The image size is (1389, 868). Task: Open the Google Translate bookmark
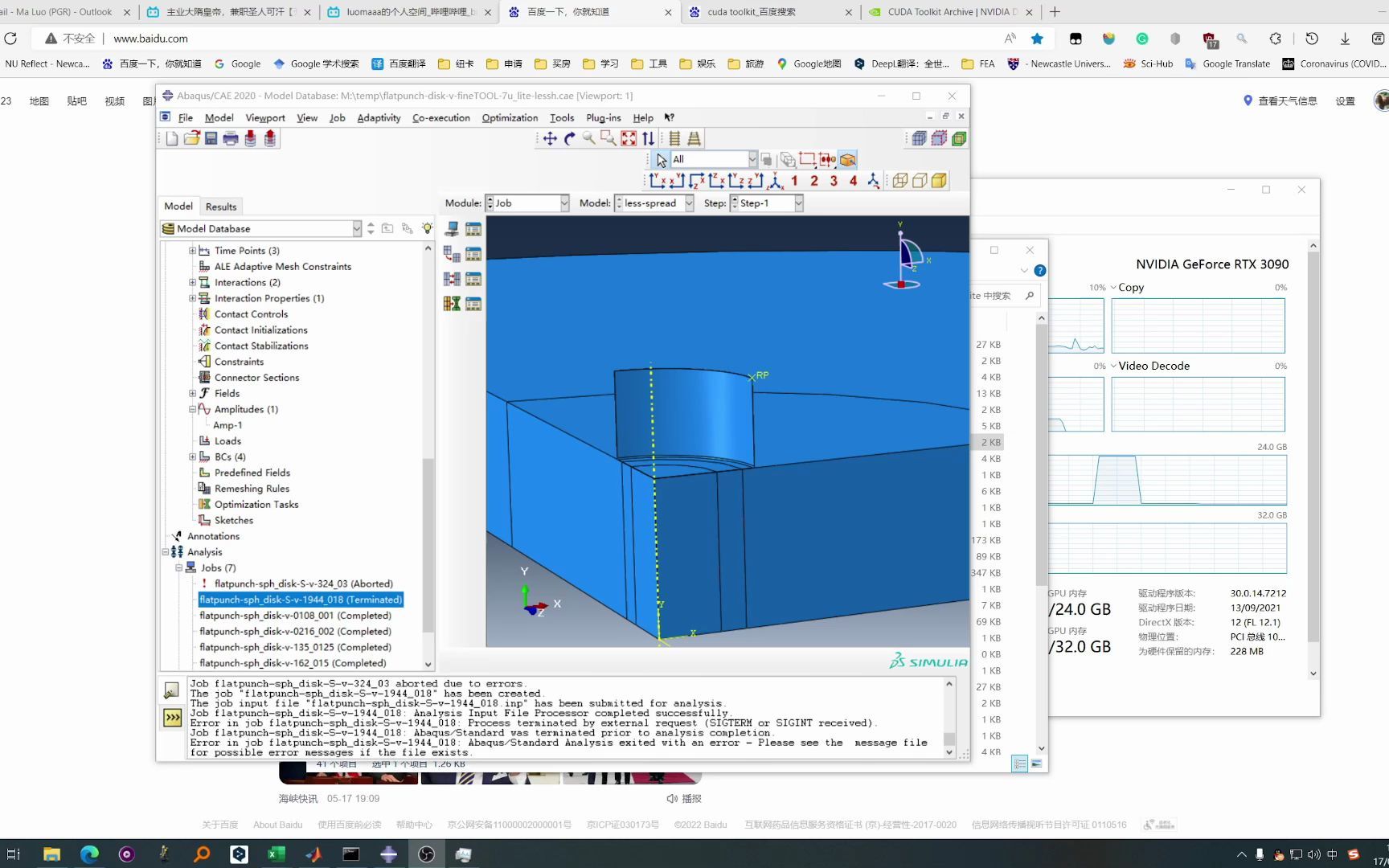[x=1227, y=63]
